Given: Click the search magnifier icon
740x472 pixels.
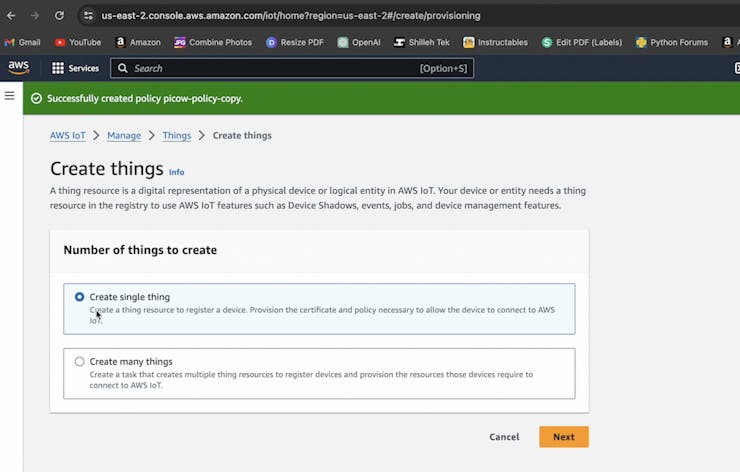Looking at the screenshot, I should pyautogui.click(x=123, y=68).
